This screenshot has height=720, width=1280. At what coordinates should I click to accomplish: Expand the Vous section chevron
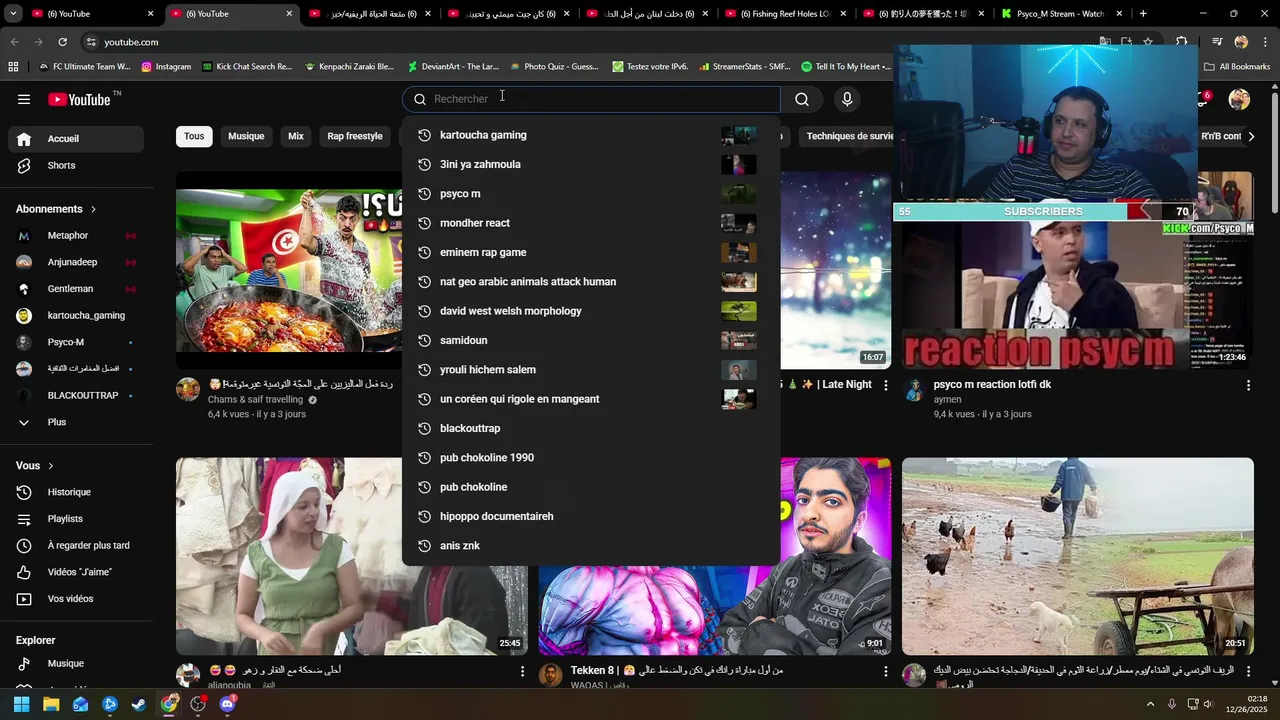51,466
